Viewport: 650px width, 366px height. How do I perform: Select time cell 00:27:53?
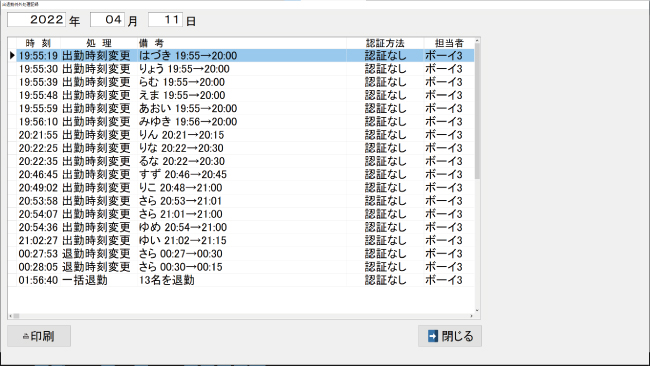38,254
